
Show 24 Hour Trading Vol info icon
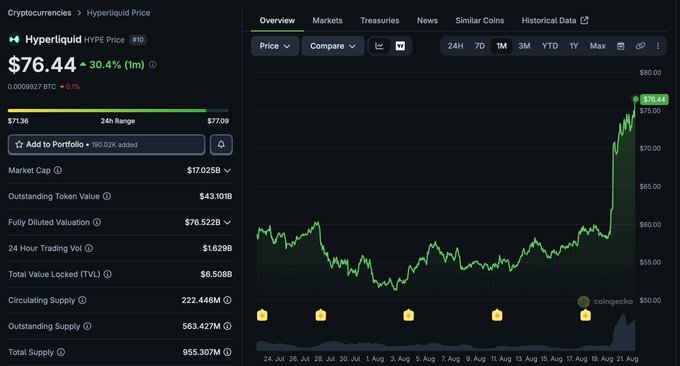coord(89,248)
